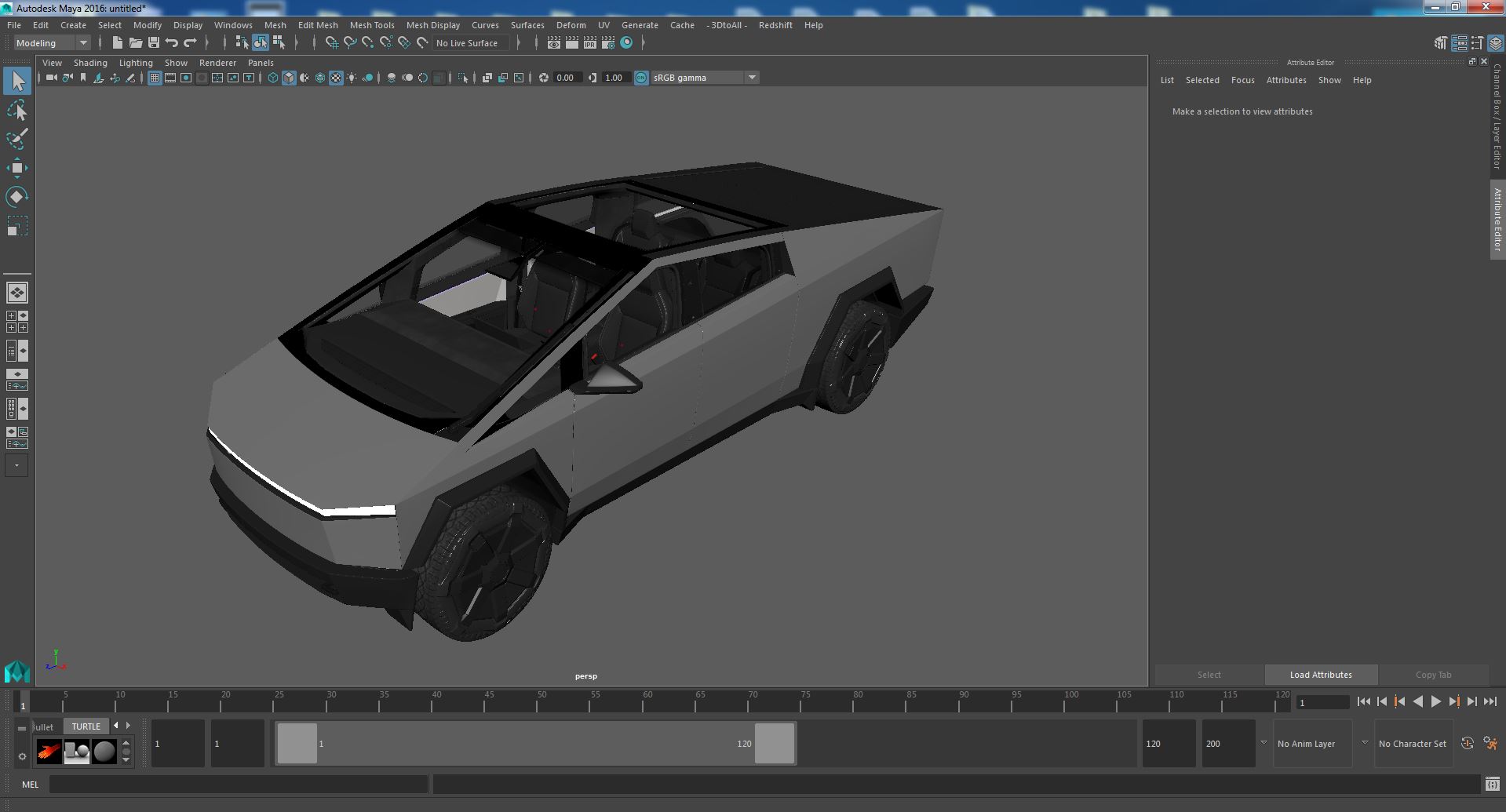Select by component type icon

click(x=278, y=43)
